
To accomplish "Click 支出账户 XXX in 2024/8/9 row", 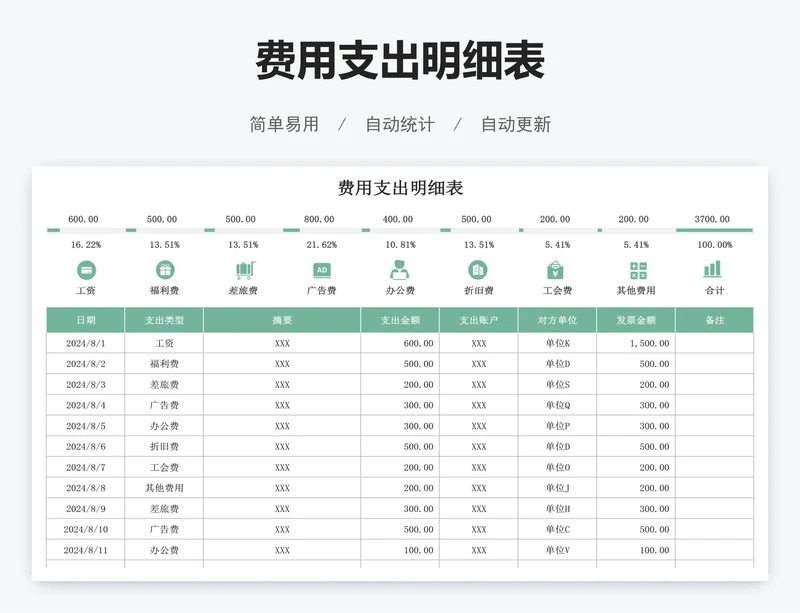I will coord(479,509).
